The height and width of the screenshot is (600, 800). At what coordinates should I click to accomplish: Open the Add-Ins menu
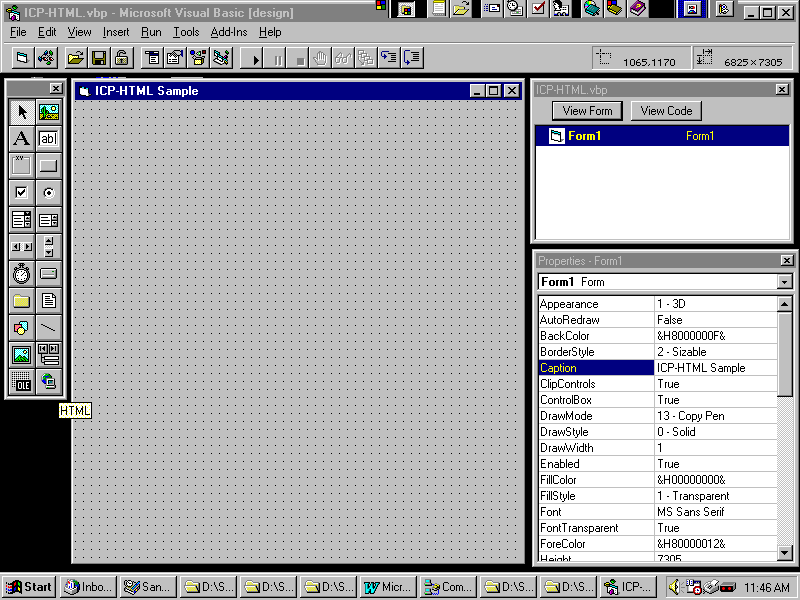[x=228, y=32]
